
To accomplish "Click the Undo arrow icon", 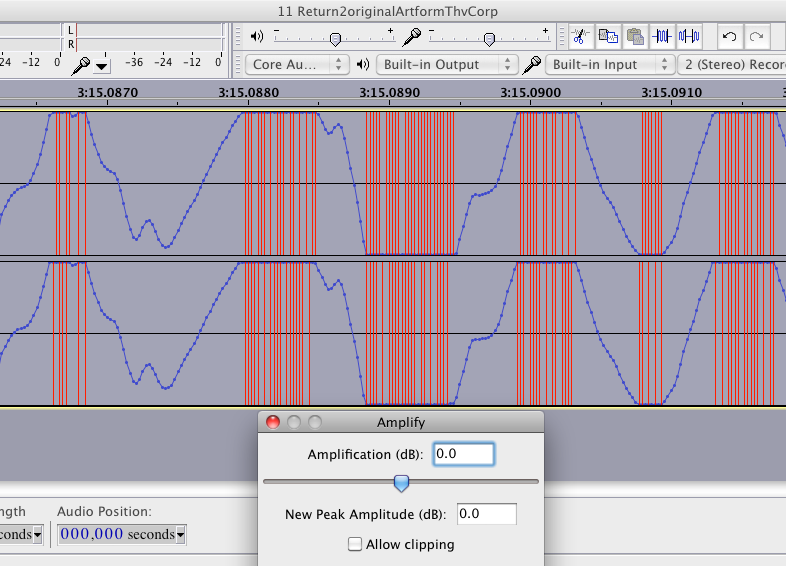I will [x=729, y=36].
